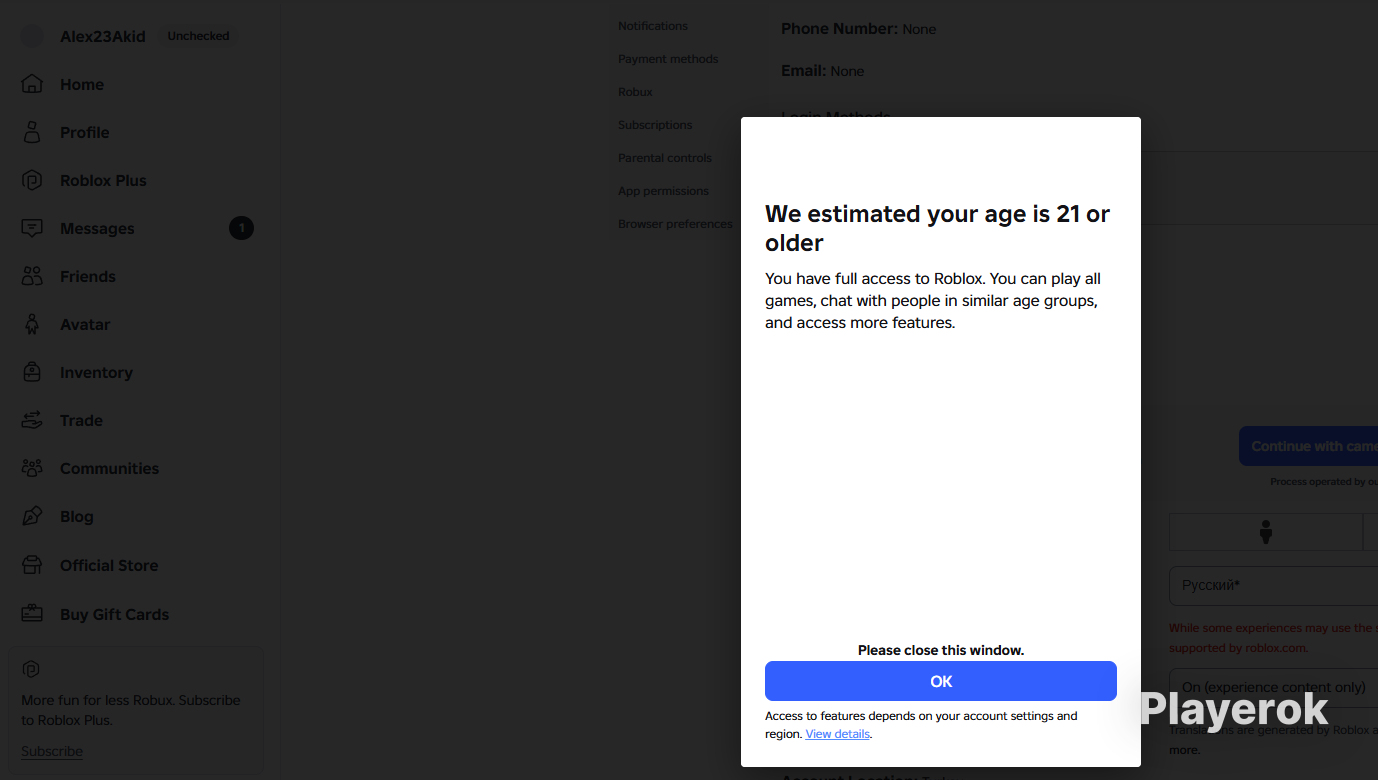
Task: Open the Official Store icon
Action: (x=32, y=565)
